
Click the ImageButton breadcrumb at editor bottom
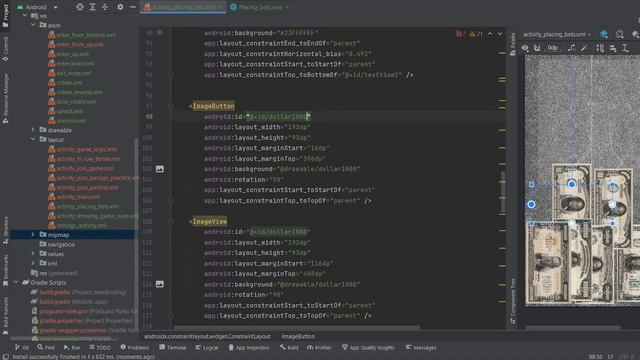click(x=298, y=336)
